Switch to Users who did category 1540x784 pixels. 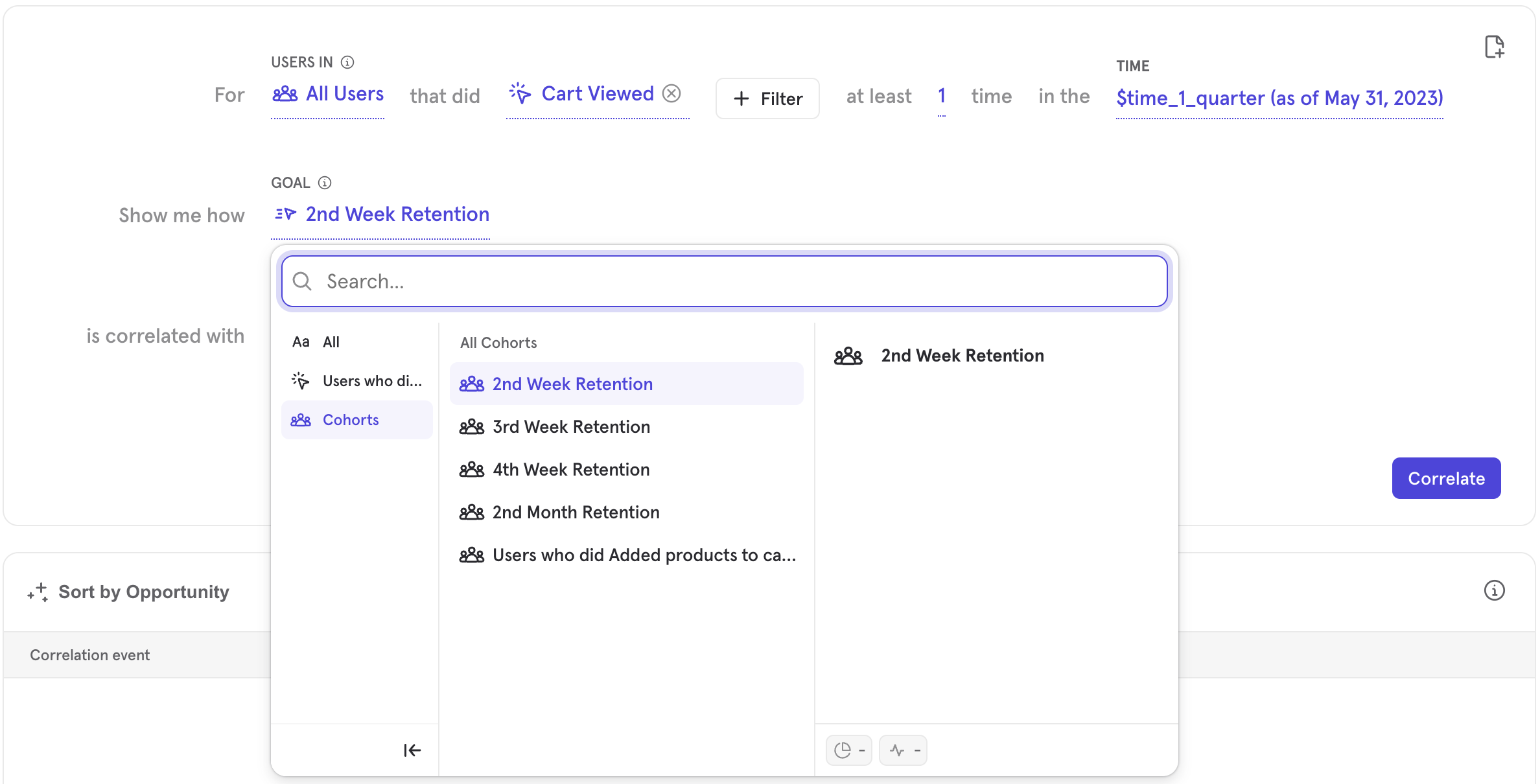(x=357, y=381)
